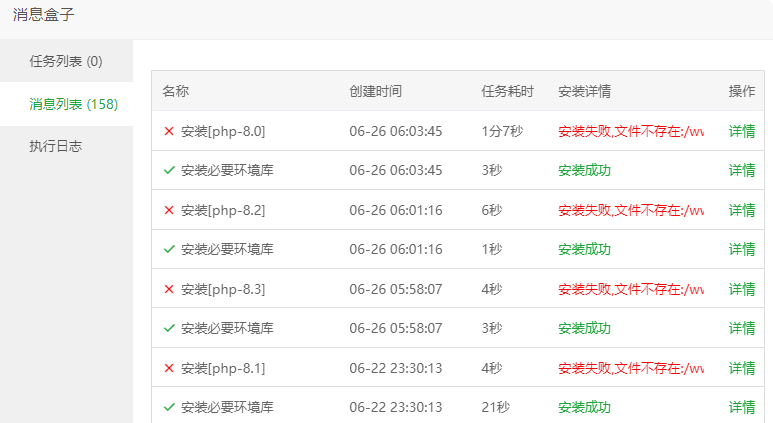Click the 安装[php-8.3] task name
Image resolution: width=773 pixels, height=423 pixels.
[223, 289]
